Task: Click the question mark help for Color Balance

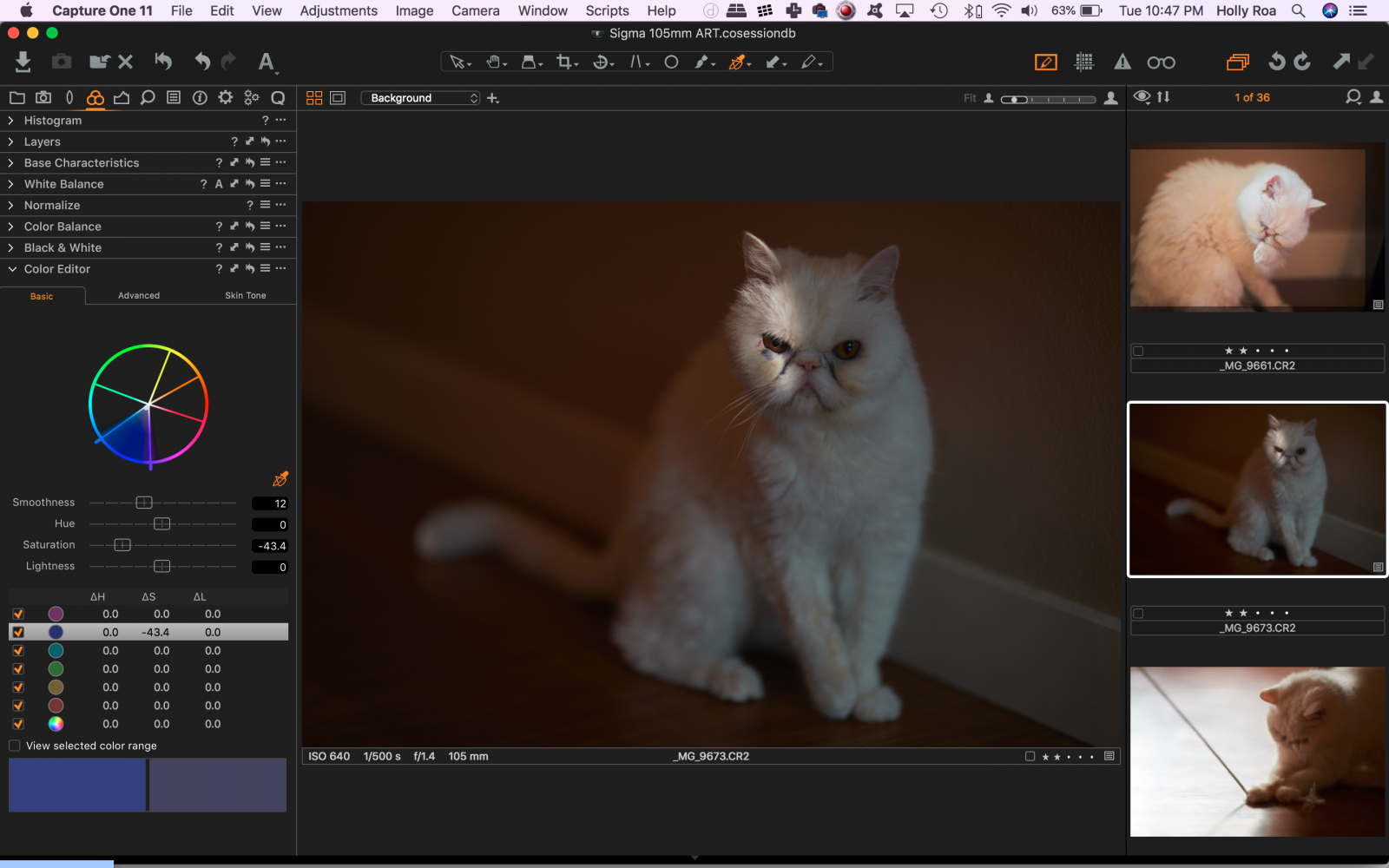Action: click(x=218, y=226)
